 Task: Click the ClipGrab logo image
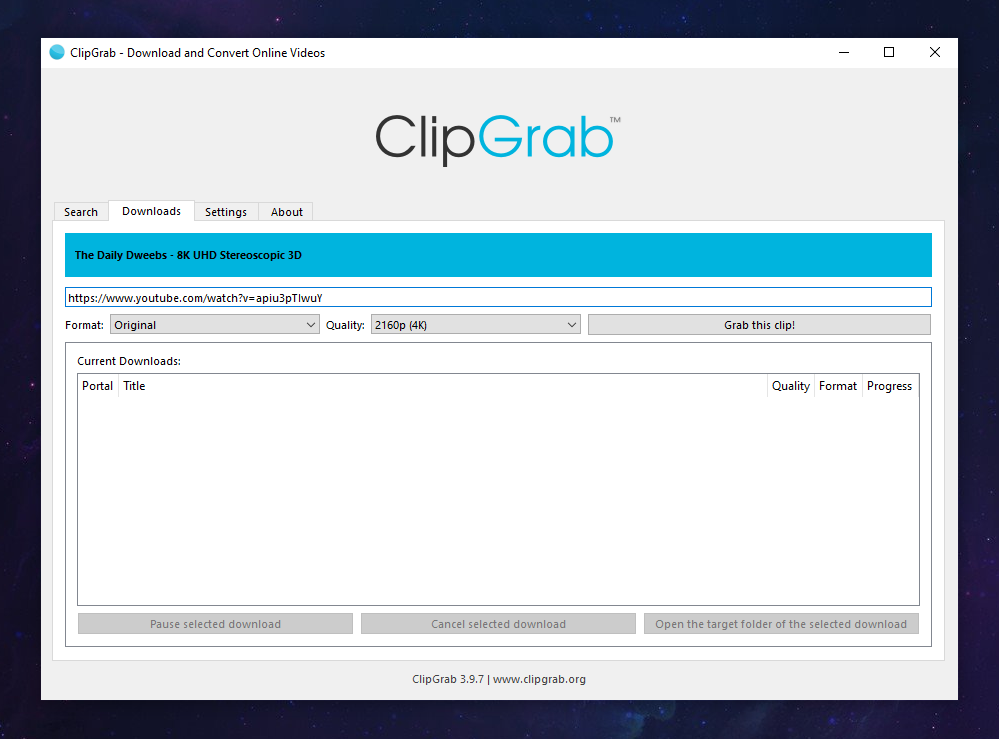498,139
